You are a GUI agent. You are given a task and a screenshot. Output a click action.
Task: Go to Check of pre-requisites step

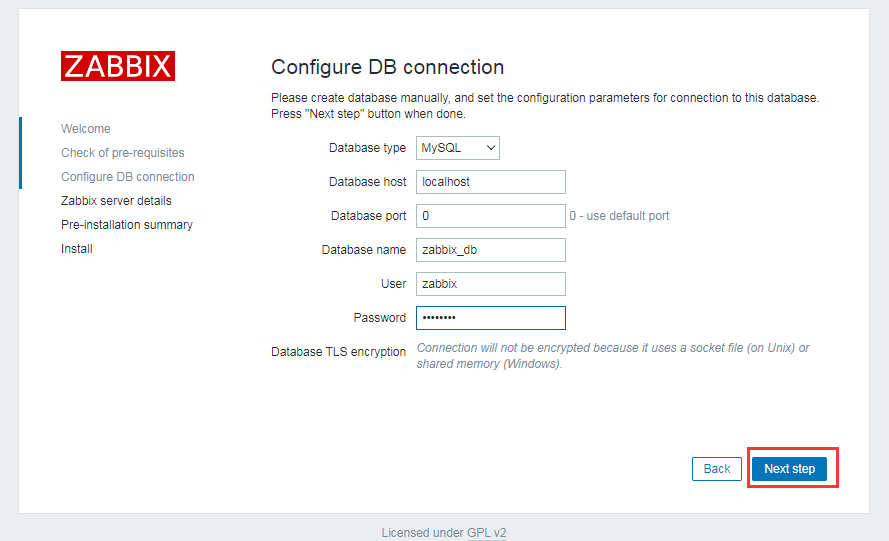point(122,153)
